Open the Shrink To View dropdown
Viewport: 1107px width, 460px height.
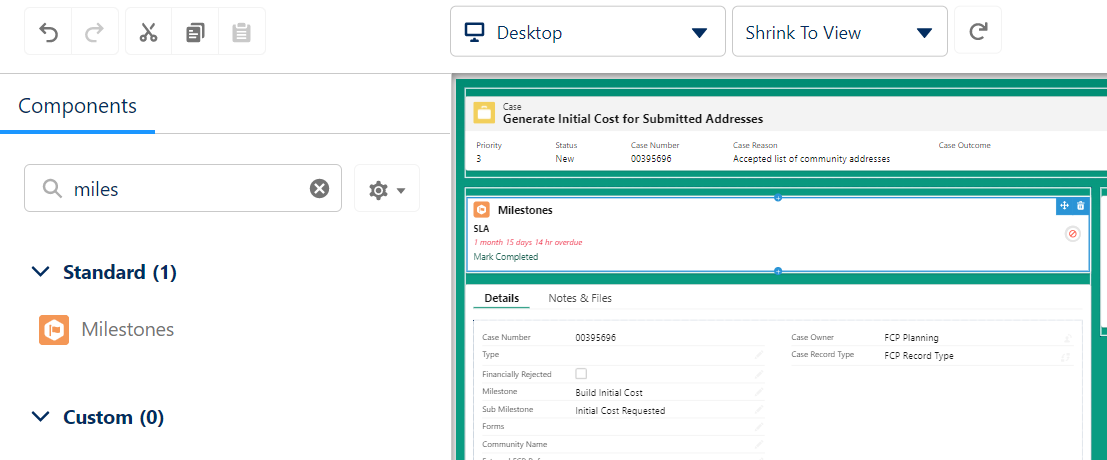point(839,32)
